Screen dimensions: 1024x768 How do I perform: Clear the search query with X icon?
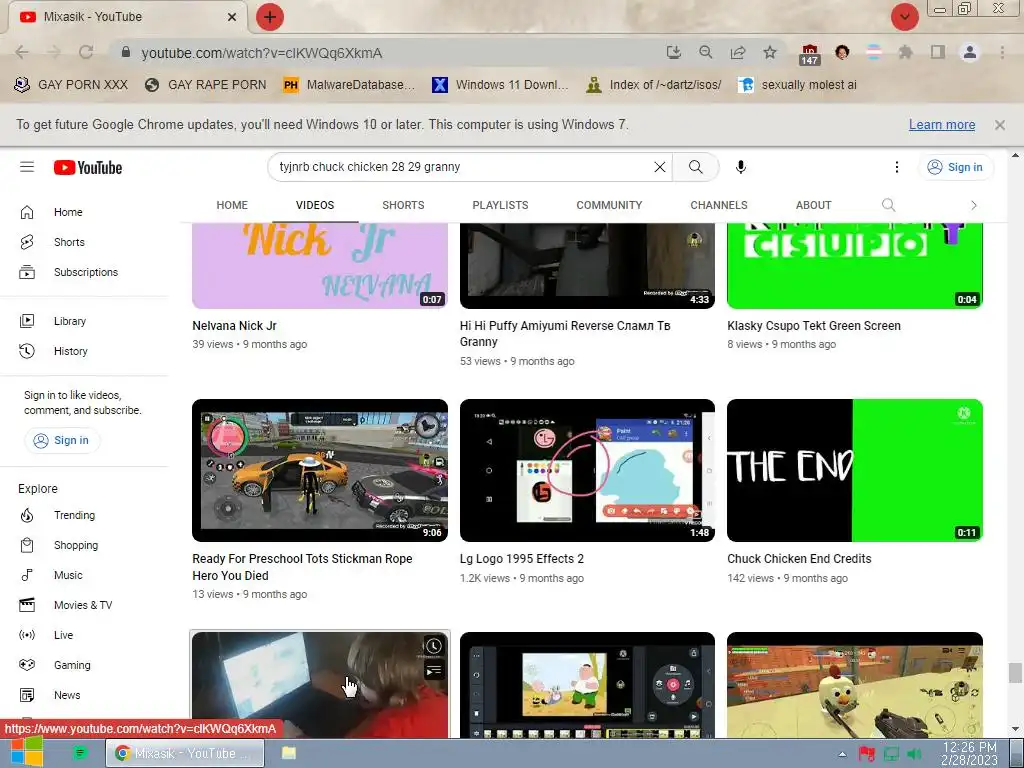click(660, 167)
